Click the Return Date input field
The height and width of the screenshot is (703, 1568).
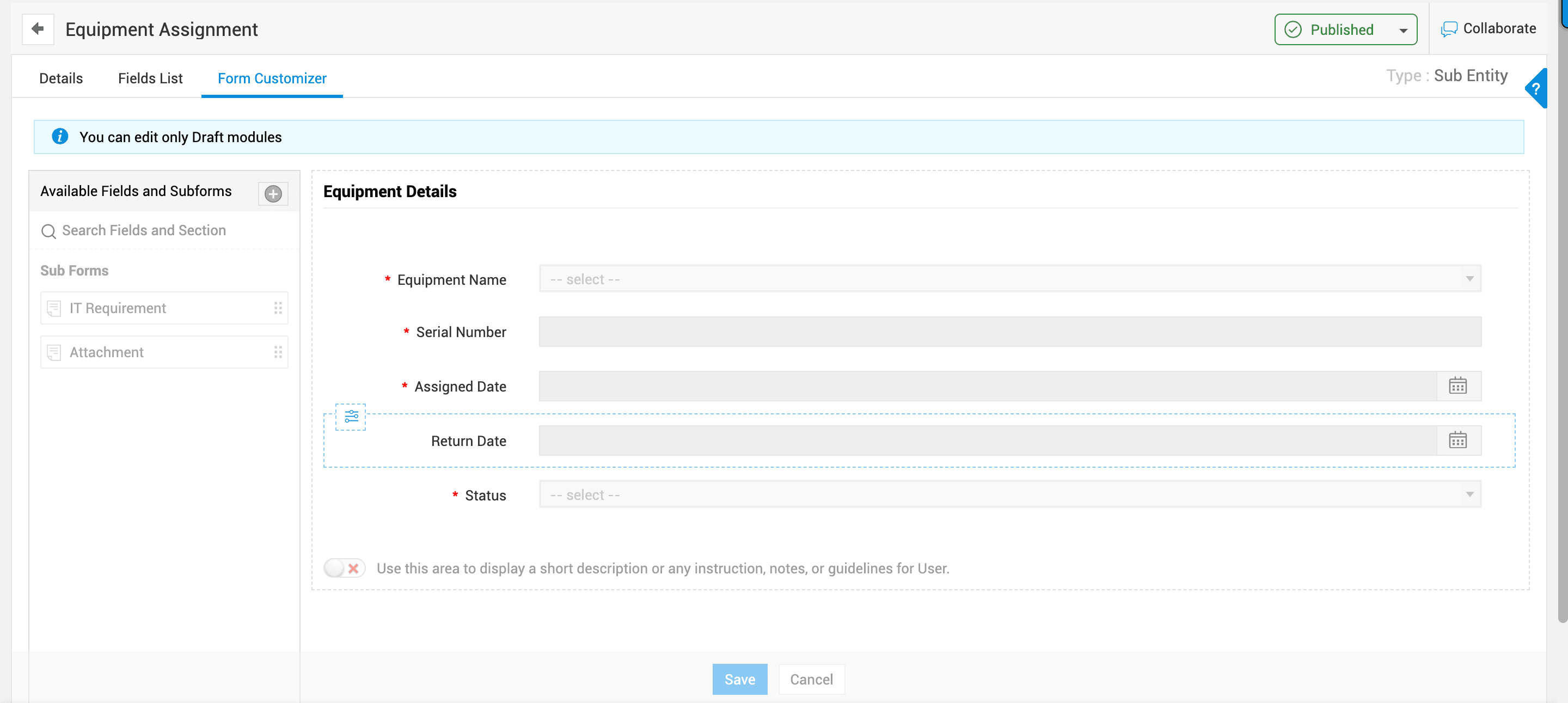click(987, 440)
